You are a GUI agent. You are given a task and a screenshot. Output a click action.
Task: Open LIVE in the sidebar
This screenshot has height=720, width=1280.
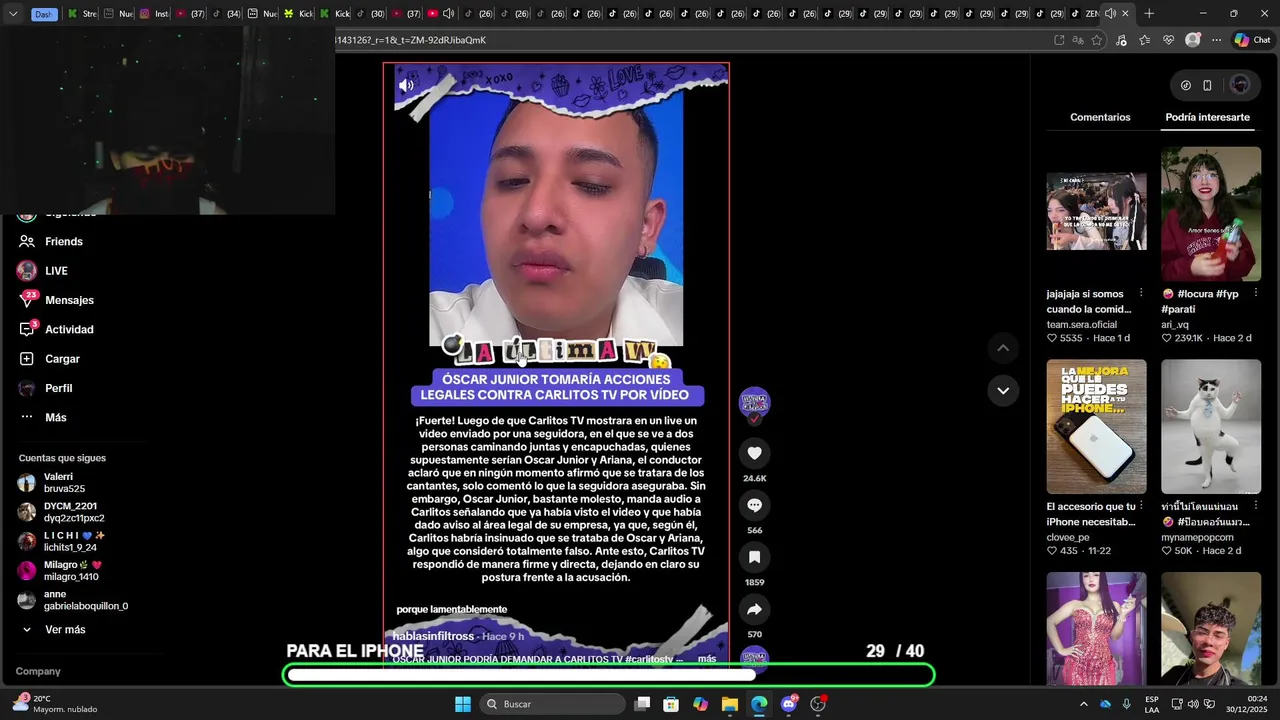[56, 271]
